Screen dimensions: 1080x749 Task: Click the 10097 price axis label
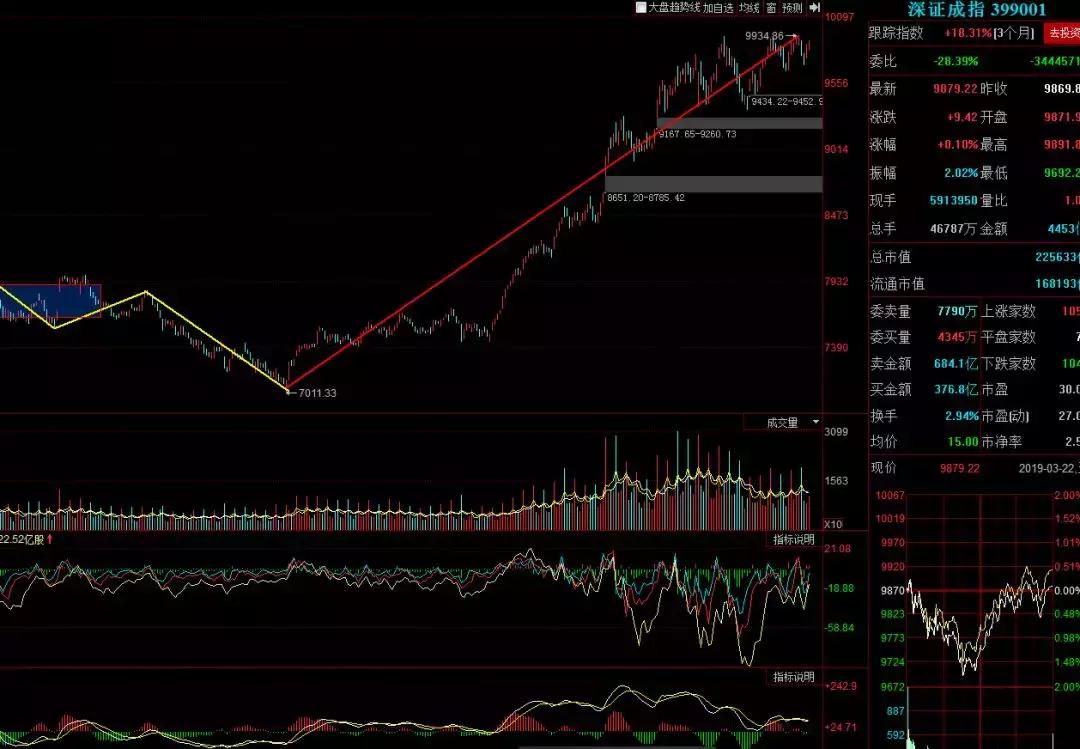pos(839,17)
